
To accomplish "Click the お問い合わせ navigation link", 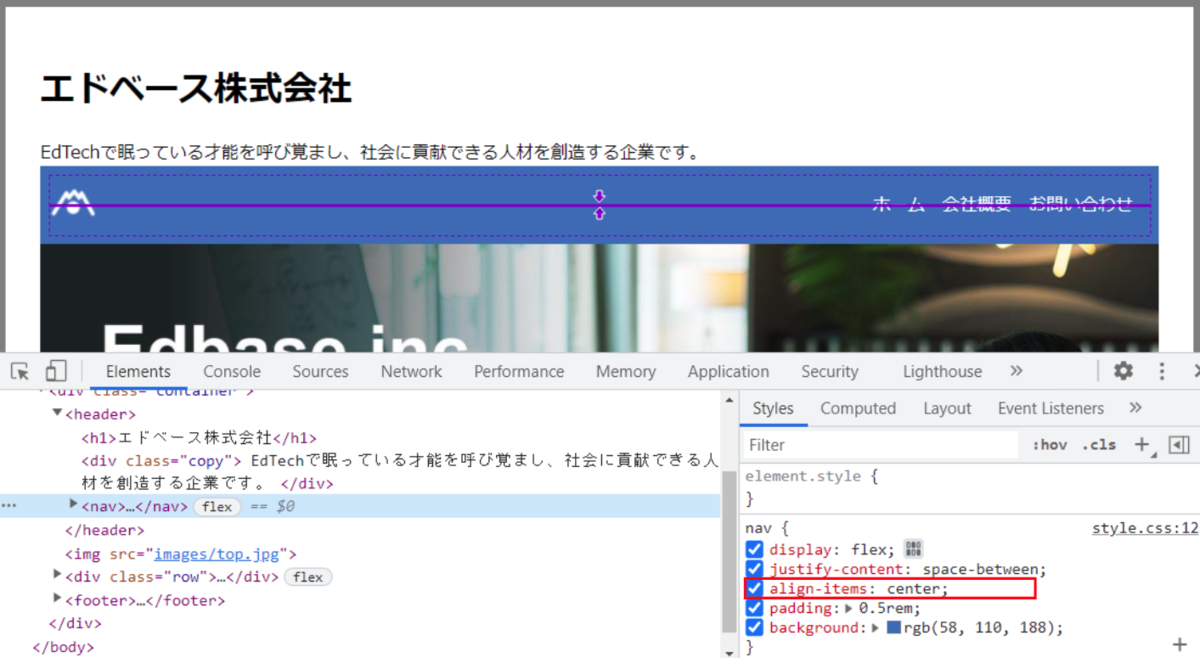I will click(1081, 204).
